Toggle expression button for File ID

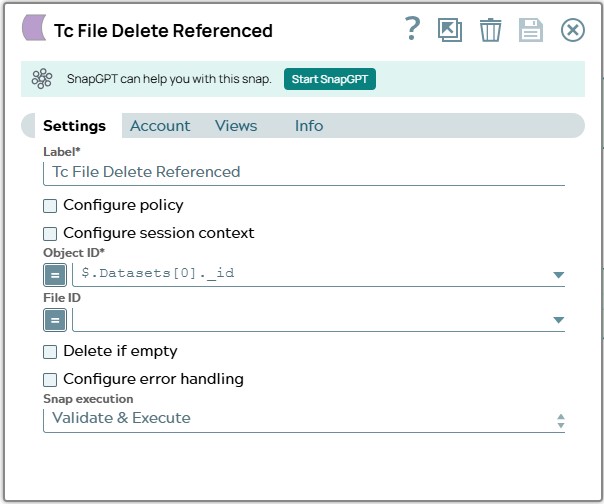coord(55,320)
